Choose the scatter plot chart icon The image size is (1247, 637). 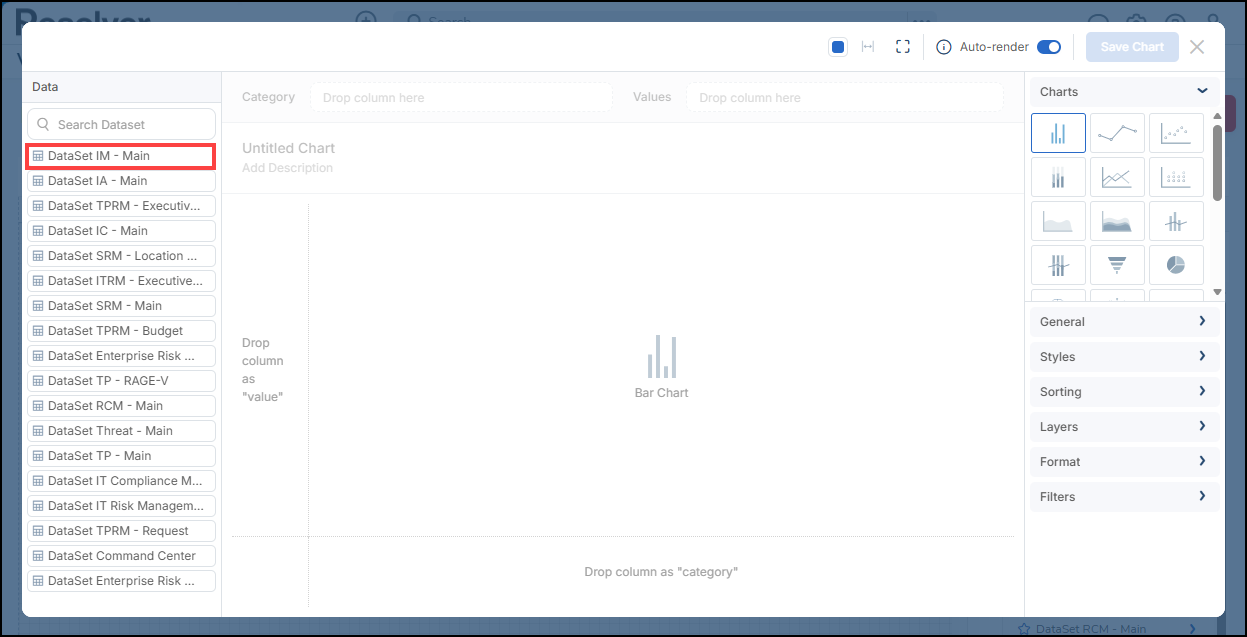pos(1176,133)
